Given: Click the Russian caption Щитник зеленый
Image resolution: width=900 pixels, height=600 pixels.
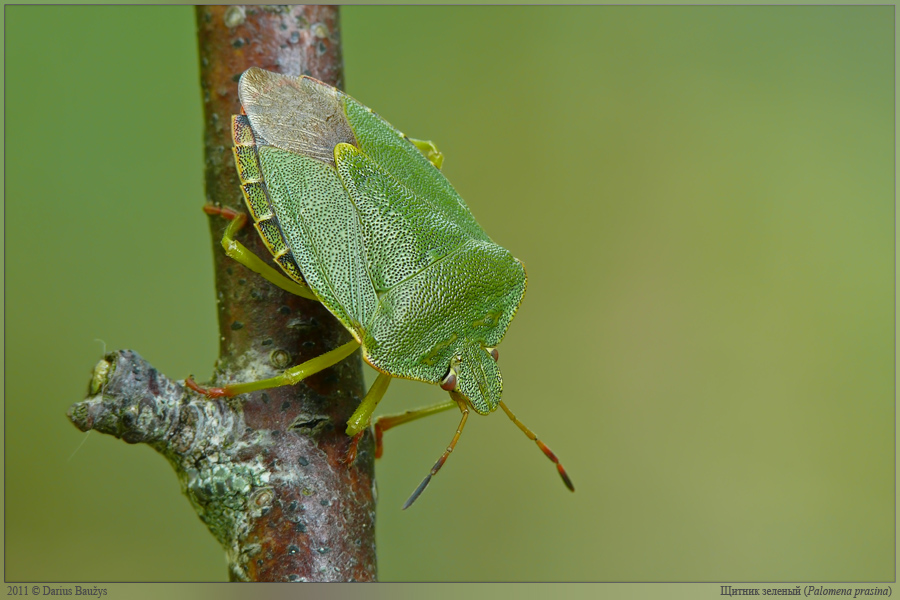Looking at the screenshot, I should pyautogui.click(x=760, y=591).
